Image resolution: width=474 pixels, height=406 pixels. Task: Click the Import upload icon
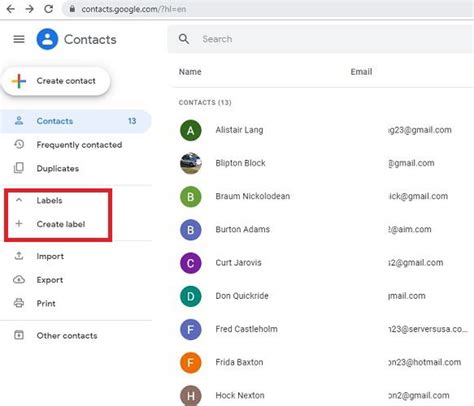pyautogui.click(x=19, y=256)
